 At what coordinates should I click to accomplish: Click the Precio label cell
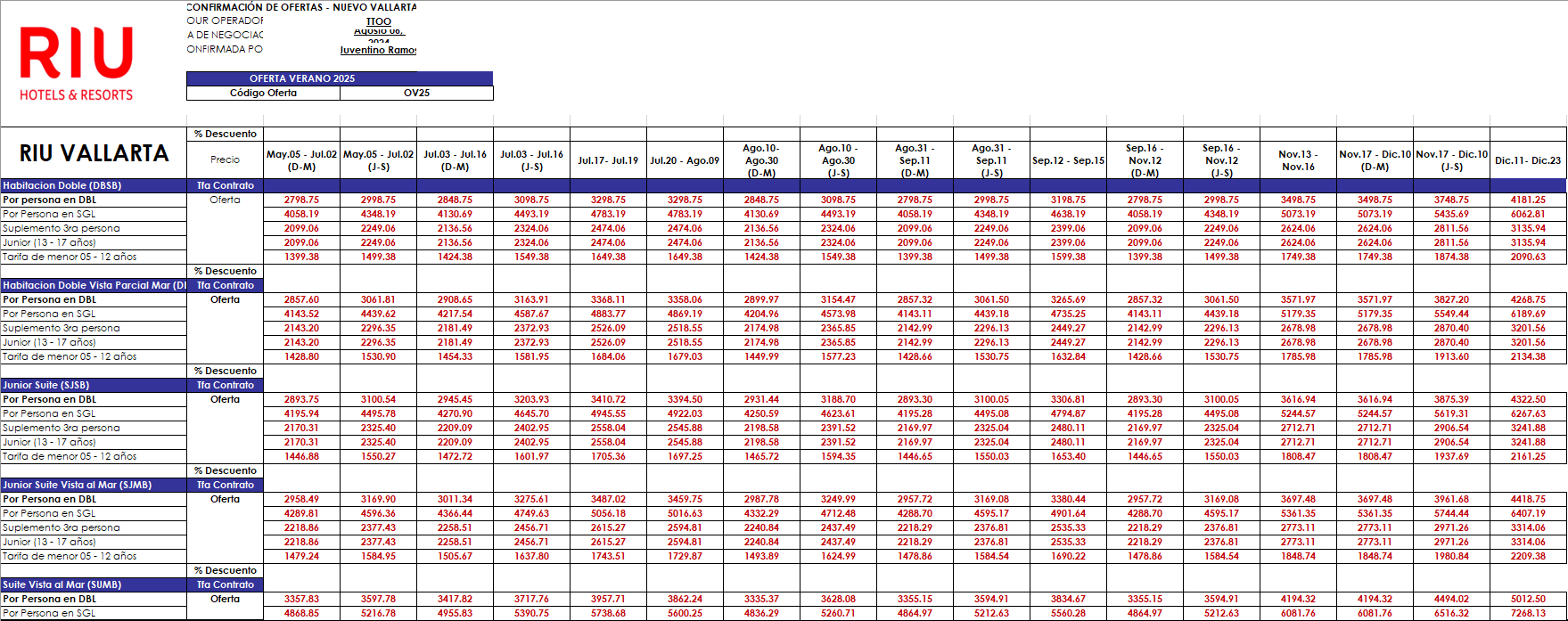(x=225, y=160)
